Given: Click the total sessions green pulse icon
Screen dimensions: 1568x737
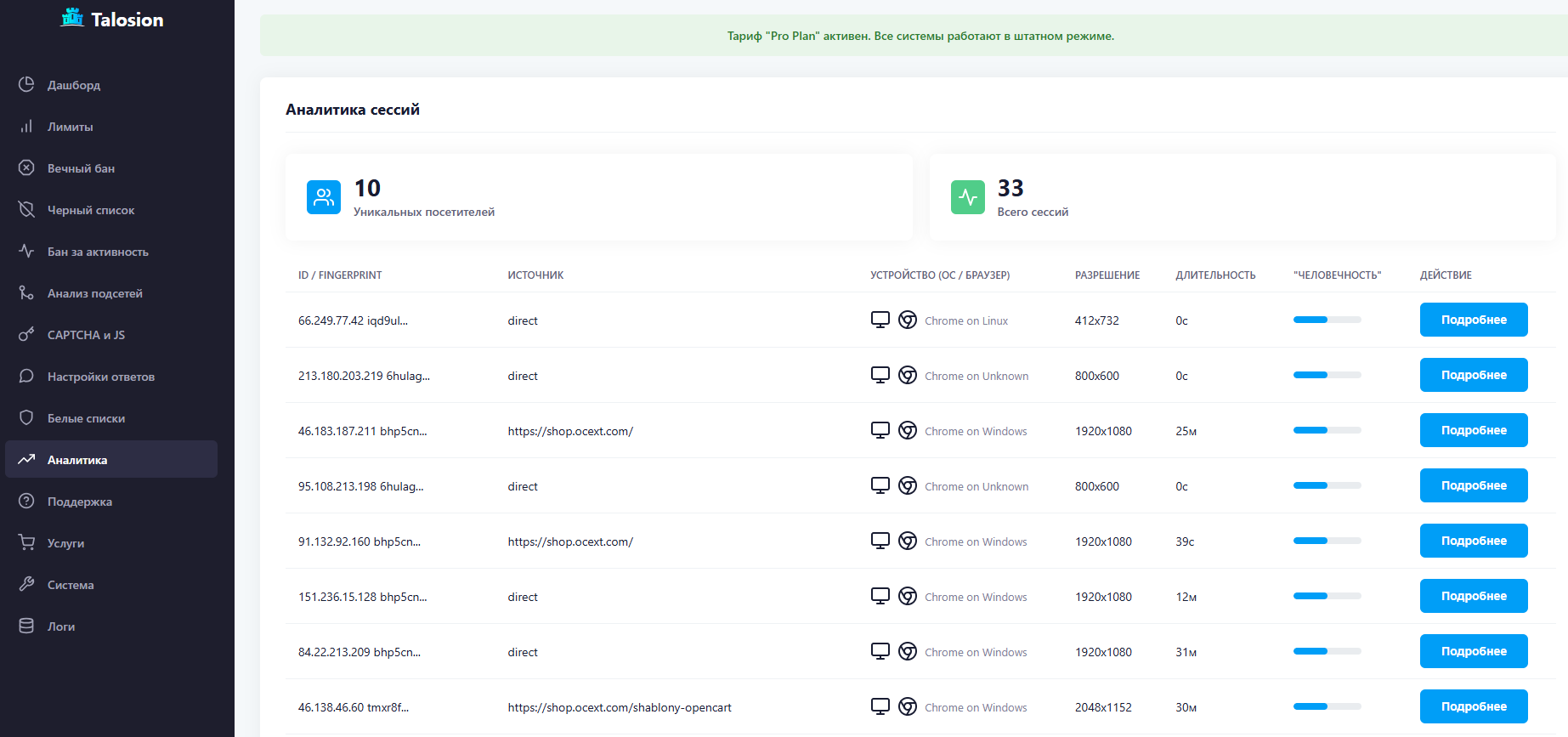Looking at the screenshot, I should coord(967,197).
